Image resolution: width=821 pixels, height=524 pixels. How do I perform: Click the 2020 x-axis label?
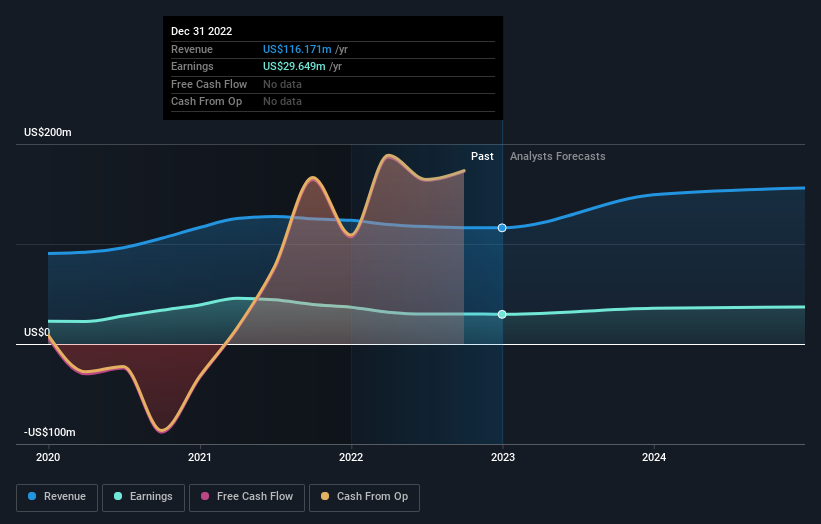[48, 458]
